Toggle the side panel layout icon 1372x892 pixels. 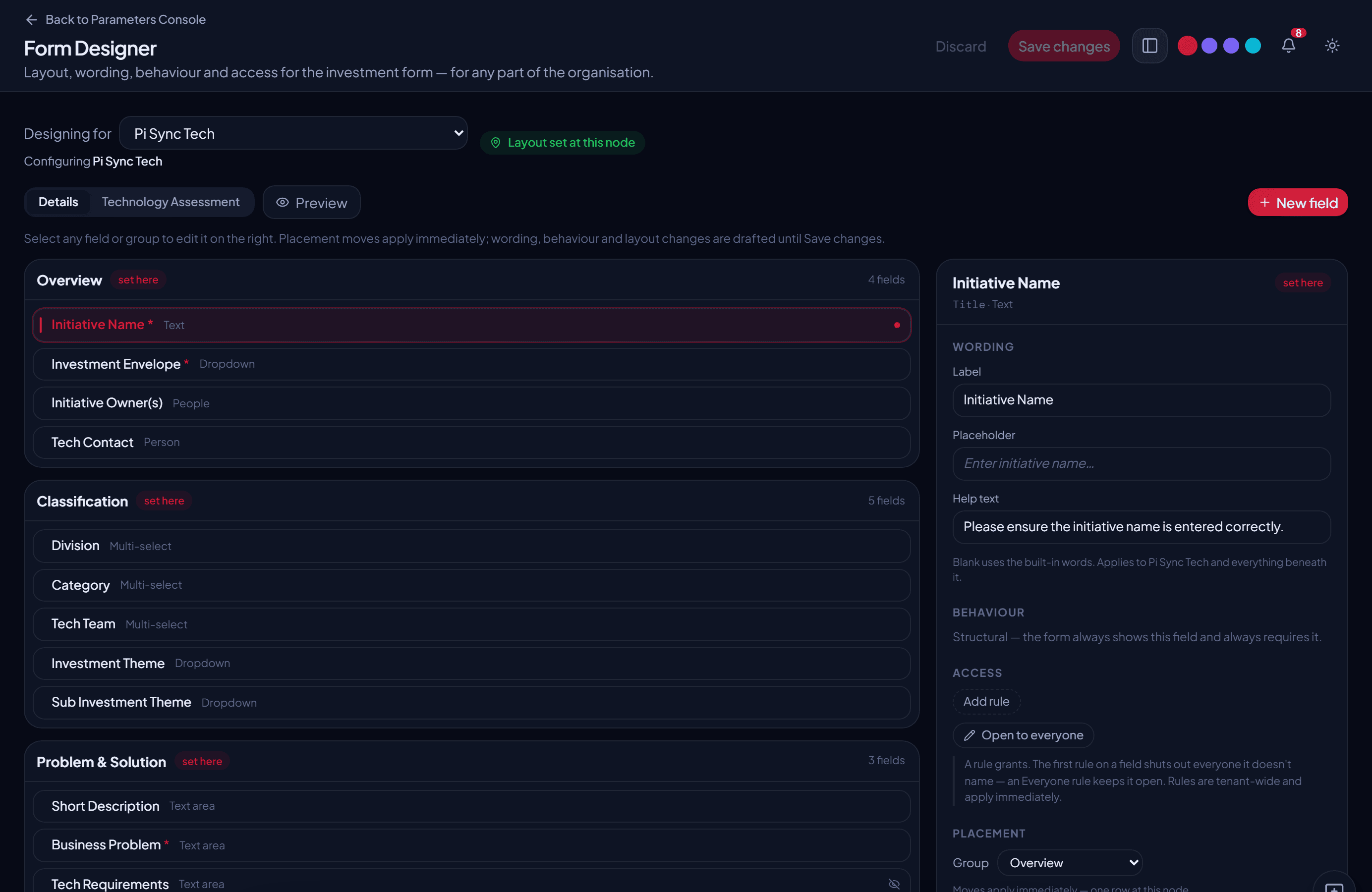pos(1149,46)
